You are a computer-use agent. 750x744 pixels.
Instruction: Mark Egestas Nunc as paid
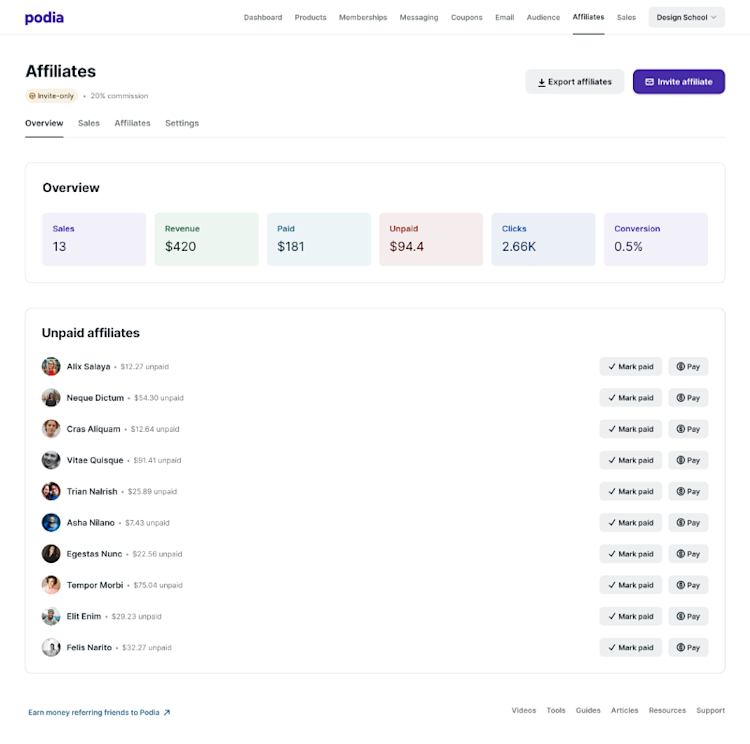click(x=630, y=554)
